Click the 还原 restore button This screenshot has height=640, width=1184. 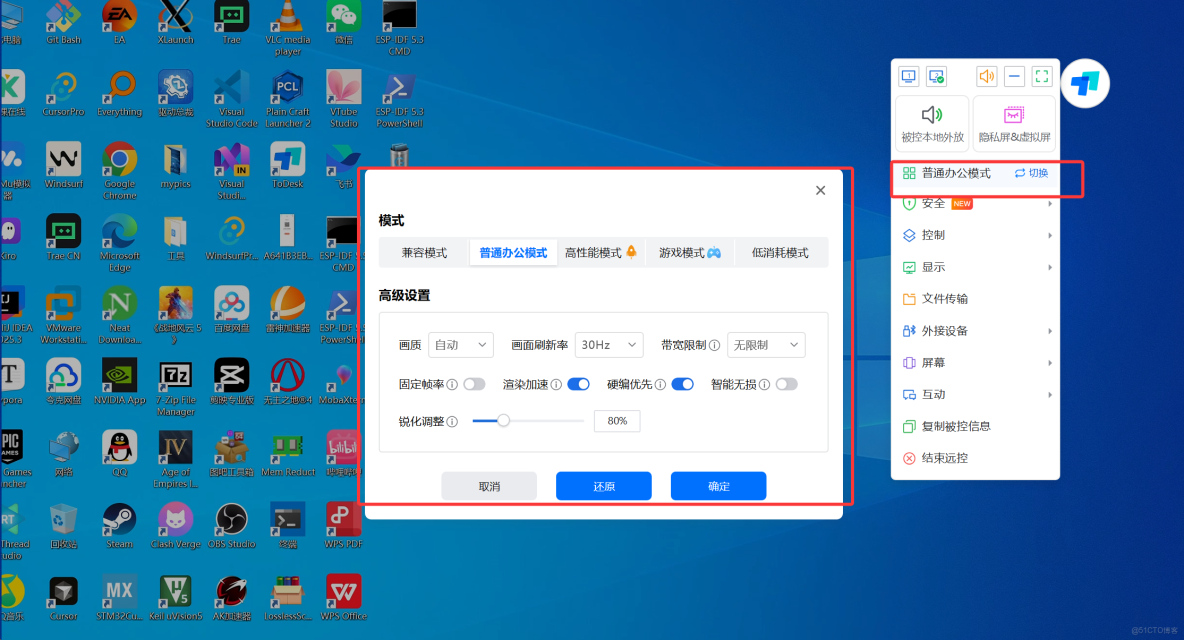click(603, 485)
